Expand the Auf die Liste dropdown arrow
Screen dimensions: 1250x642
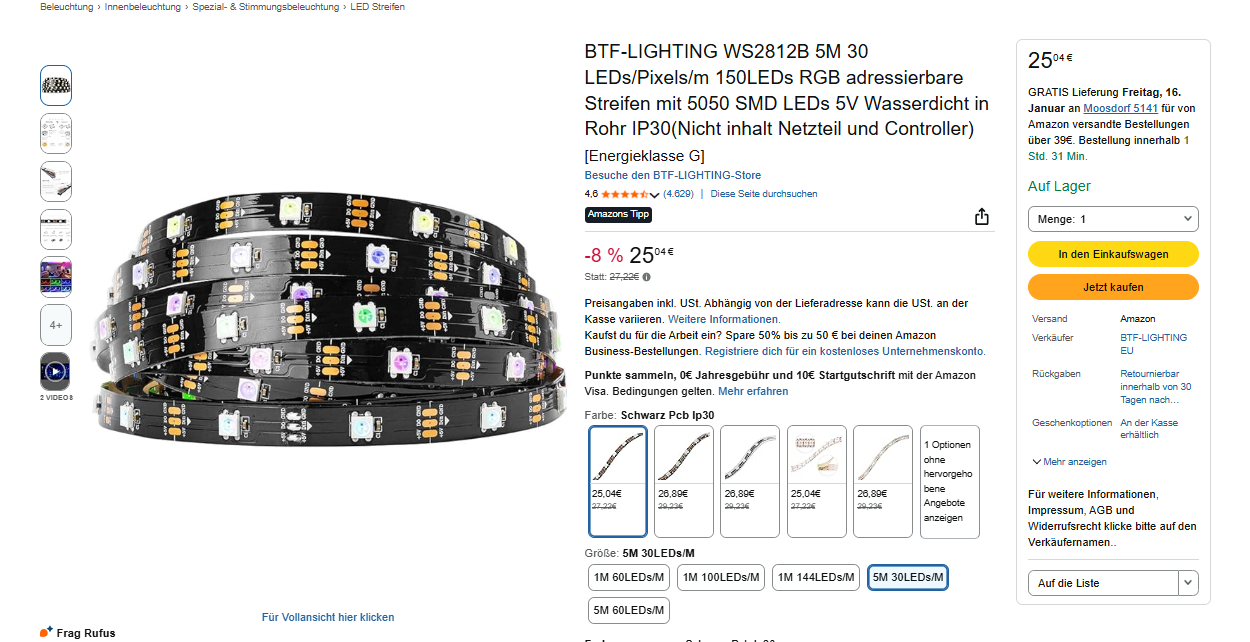click(1188, 583)
